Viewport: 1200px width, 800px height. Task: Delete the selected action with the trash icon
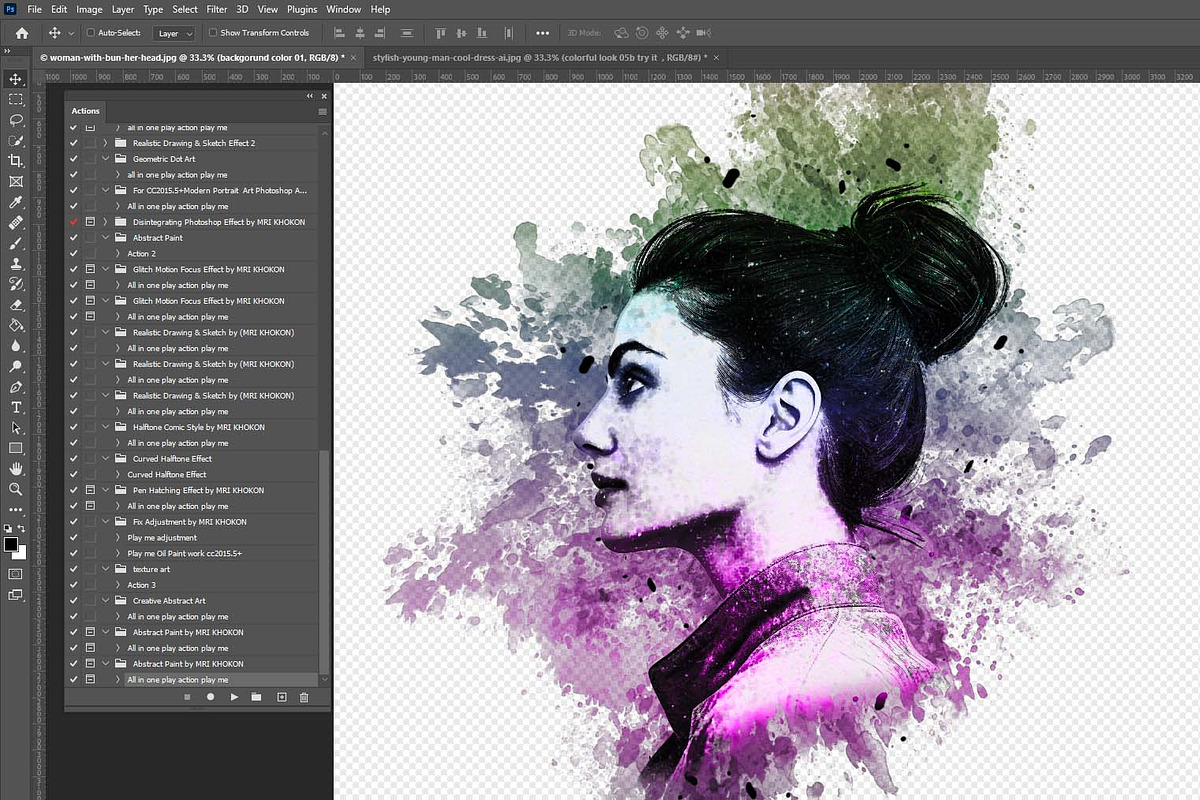point(304,697)
